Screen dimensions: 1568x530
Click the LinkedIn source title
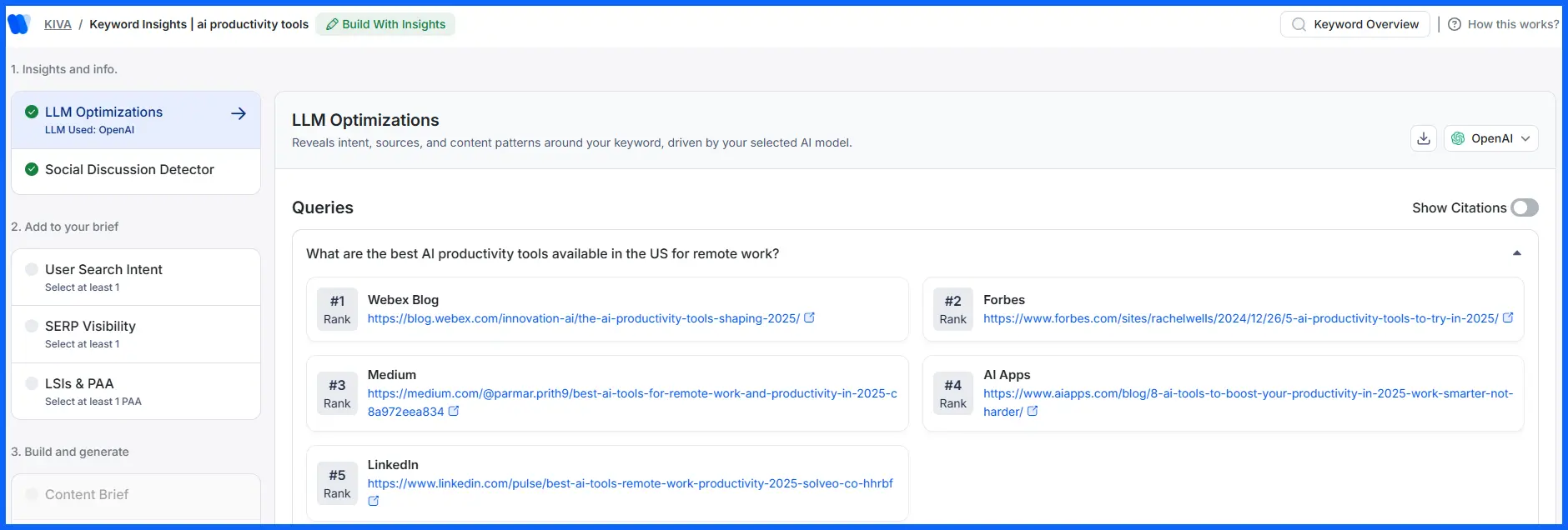point(393,465)
